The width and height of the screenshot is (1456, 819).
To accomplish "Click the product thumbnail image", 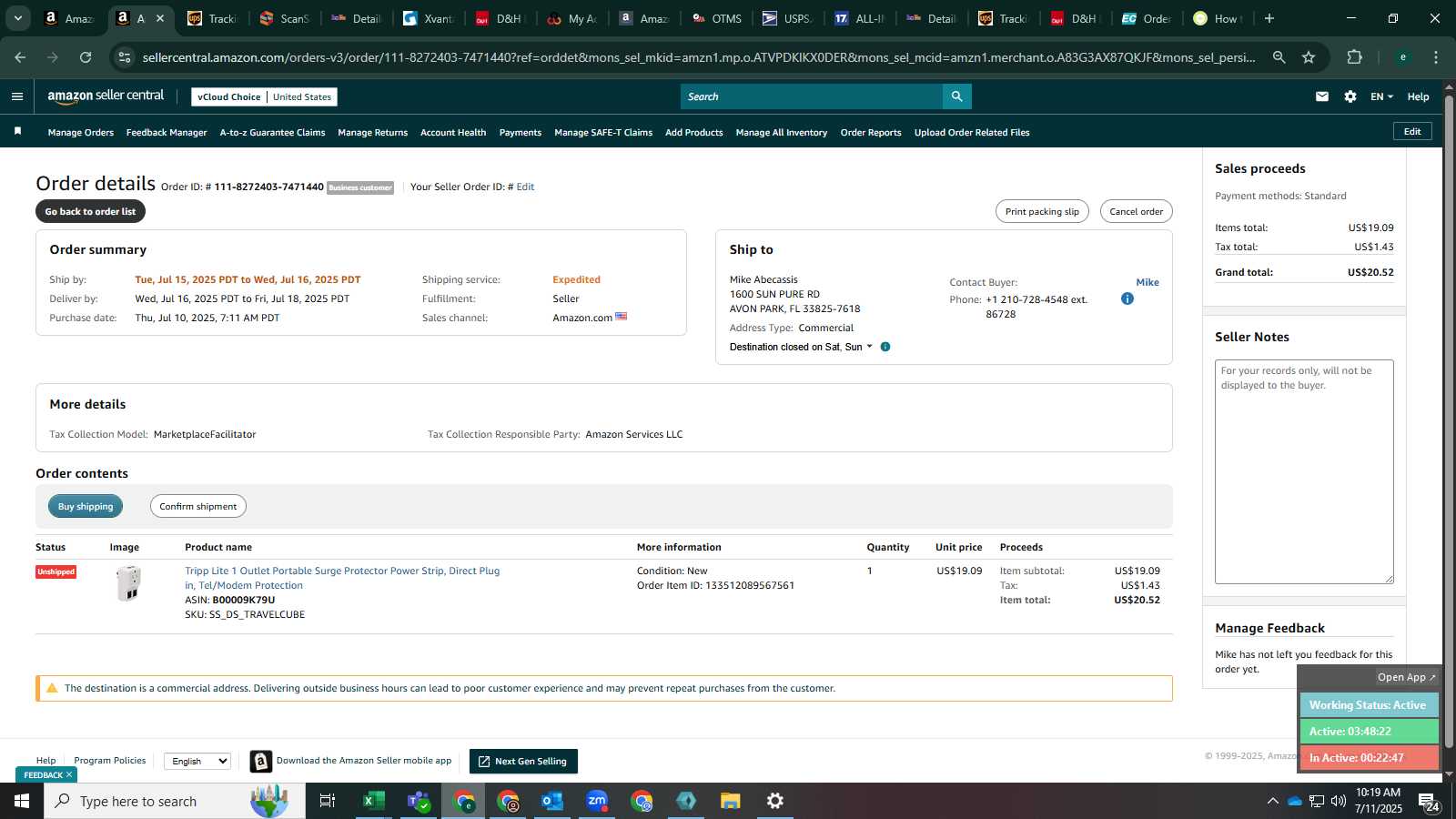I will (129, 583).
